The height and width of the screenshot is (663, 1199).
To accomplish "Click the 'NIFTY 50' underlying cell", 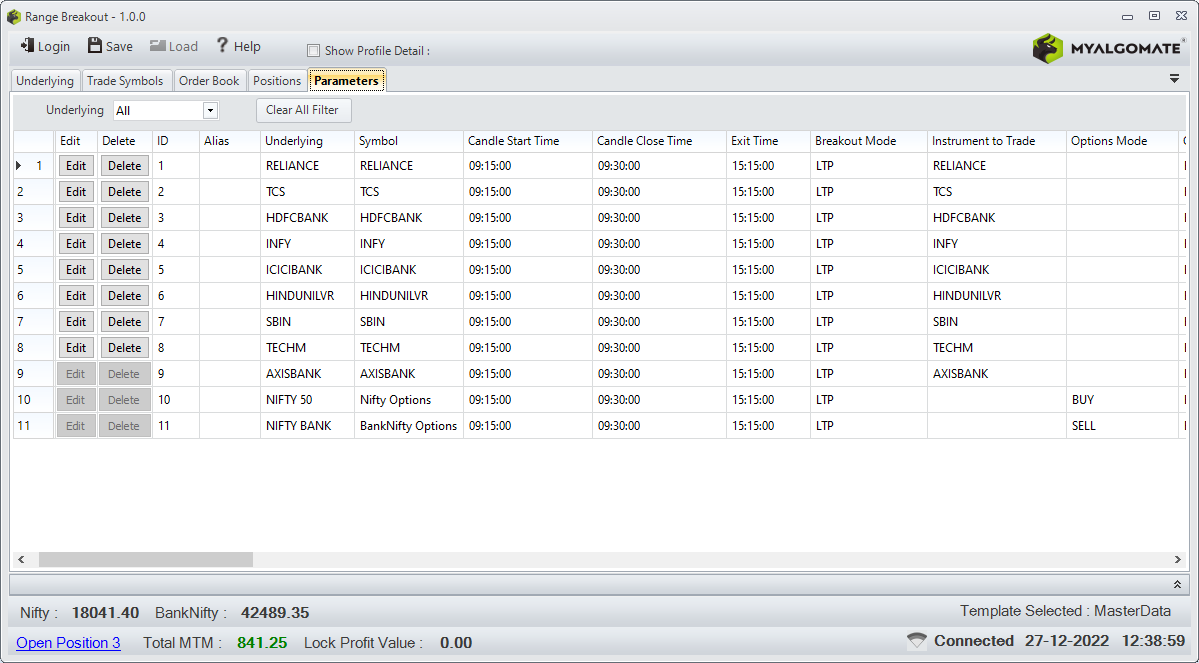I will [x=307, y=400].
